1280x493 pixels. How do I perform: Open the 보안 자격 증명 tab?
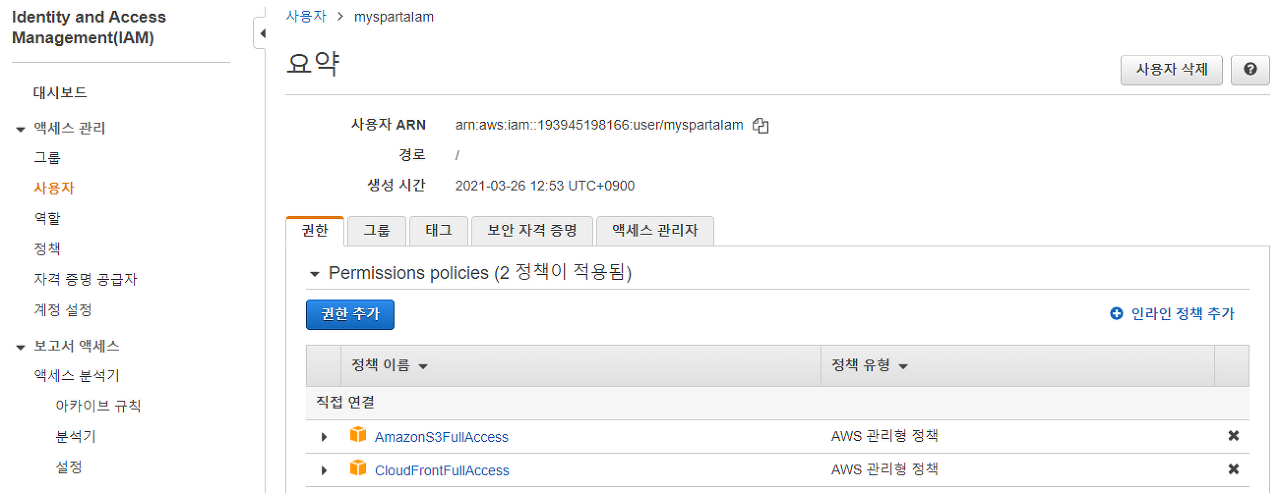[532, 230]
